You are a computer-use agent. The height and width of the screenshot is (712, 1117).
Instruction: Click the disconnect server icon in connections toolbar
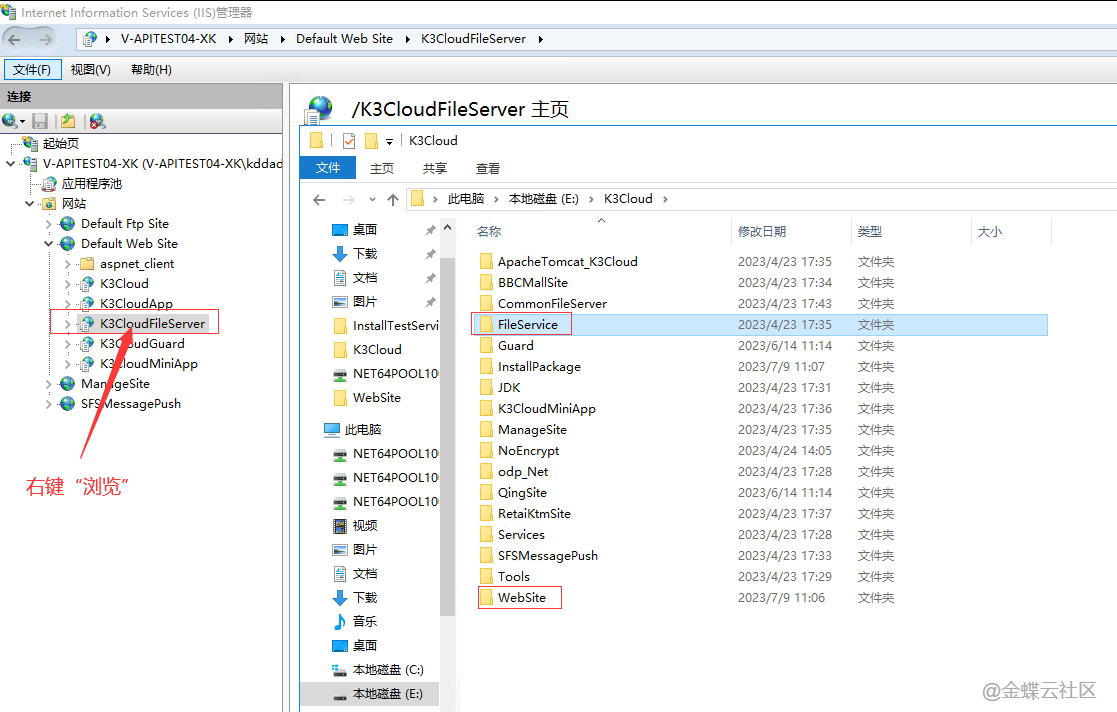98,121
